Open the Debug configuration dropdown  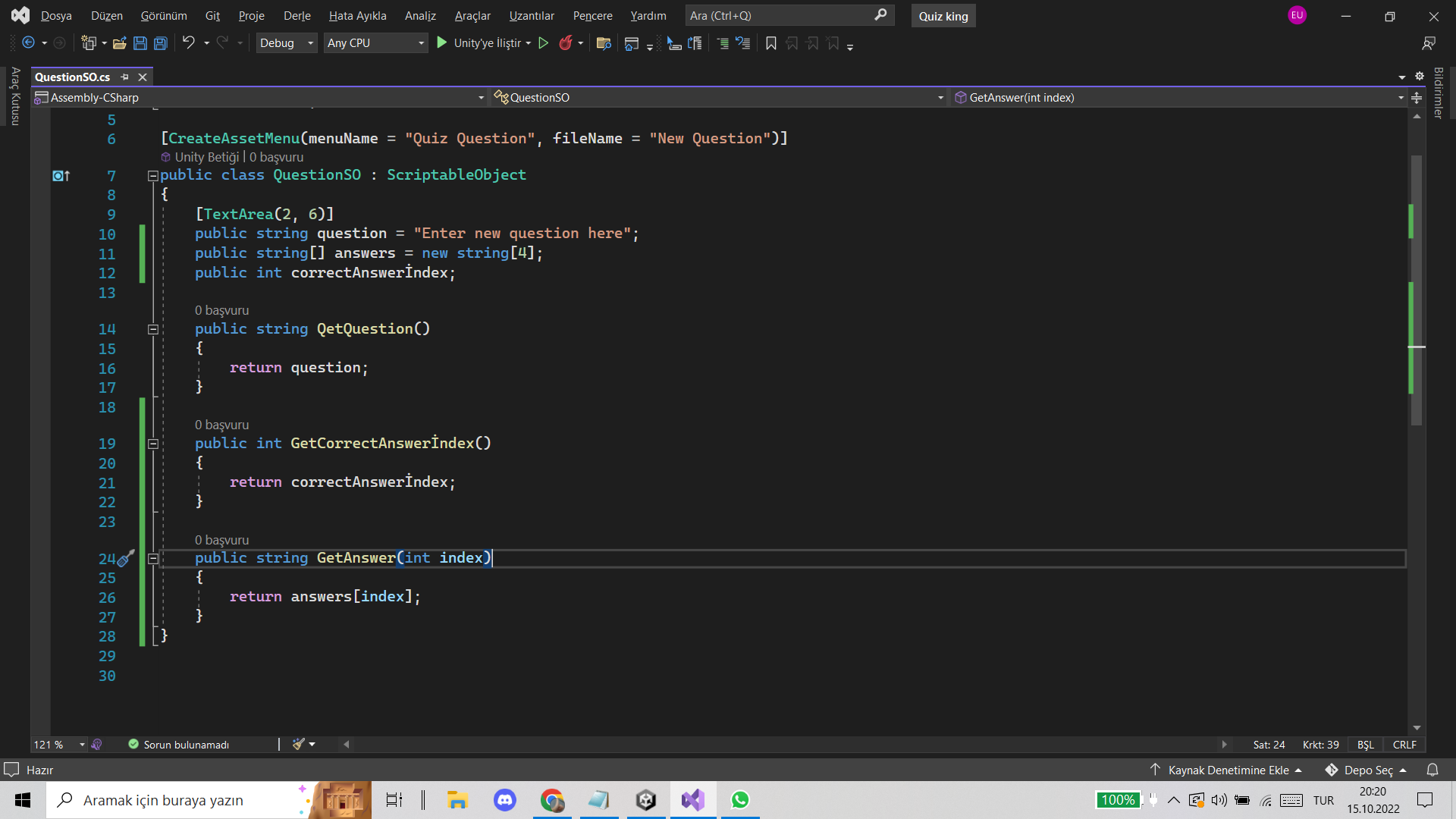coord(286,43)
